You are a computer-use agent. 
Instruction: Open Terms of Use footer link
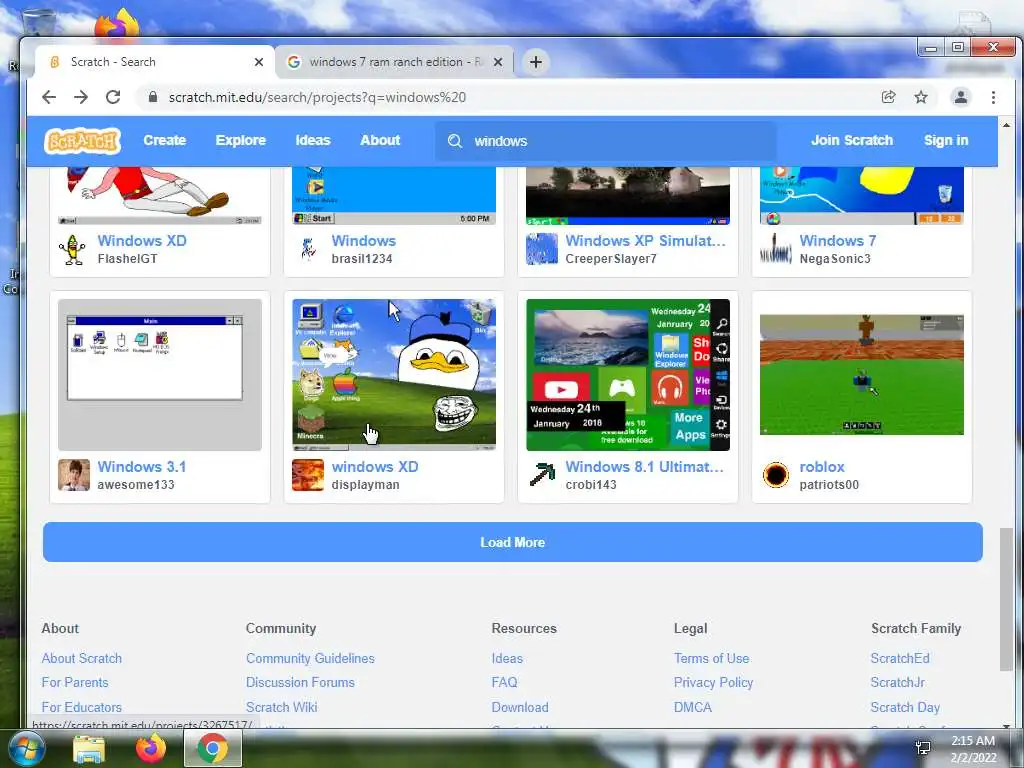(x=711, y=658)
